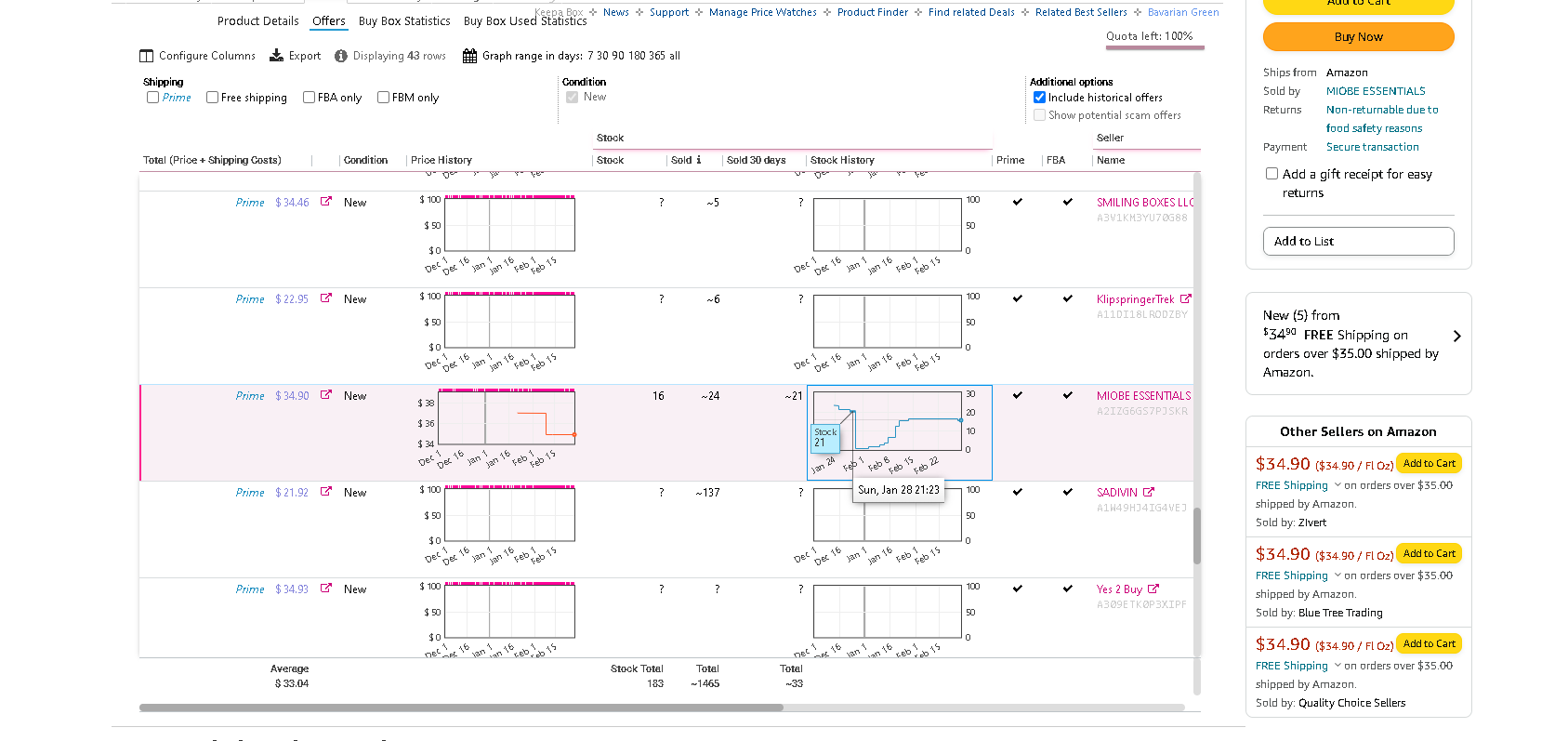
Task: Open external link icon for $21.92 offer
Action: 326,492
